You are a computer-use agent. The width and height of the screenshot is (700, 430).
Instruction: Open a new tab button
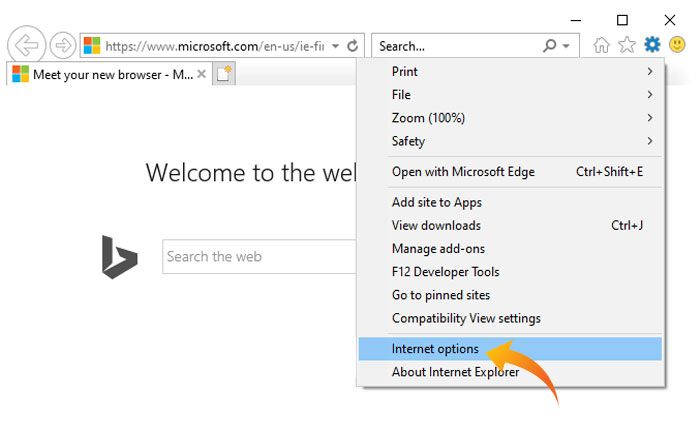tap(225, 74)
